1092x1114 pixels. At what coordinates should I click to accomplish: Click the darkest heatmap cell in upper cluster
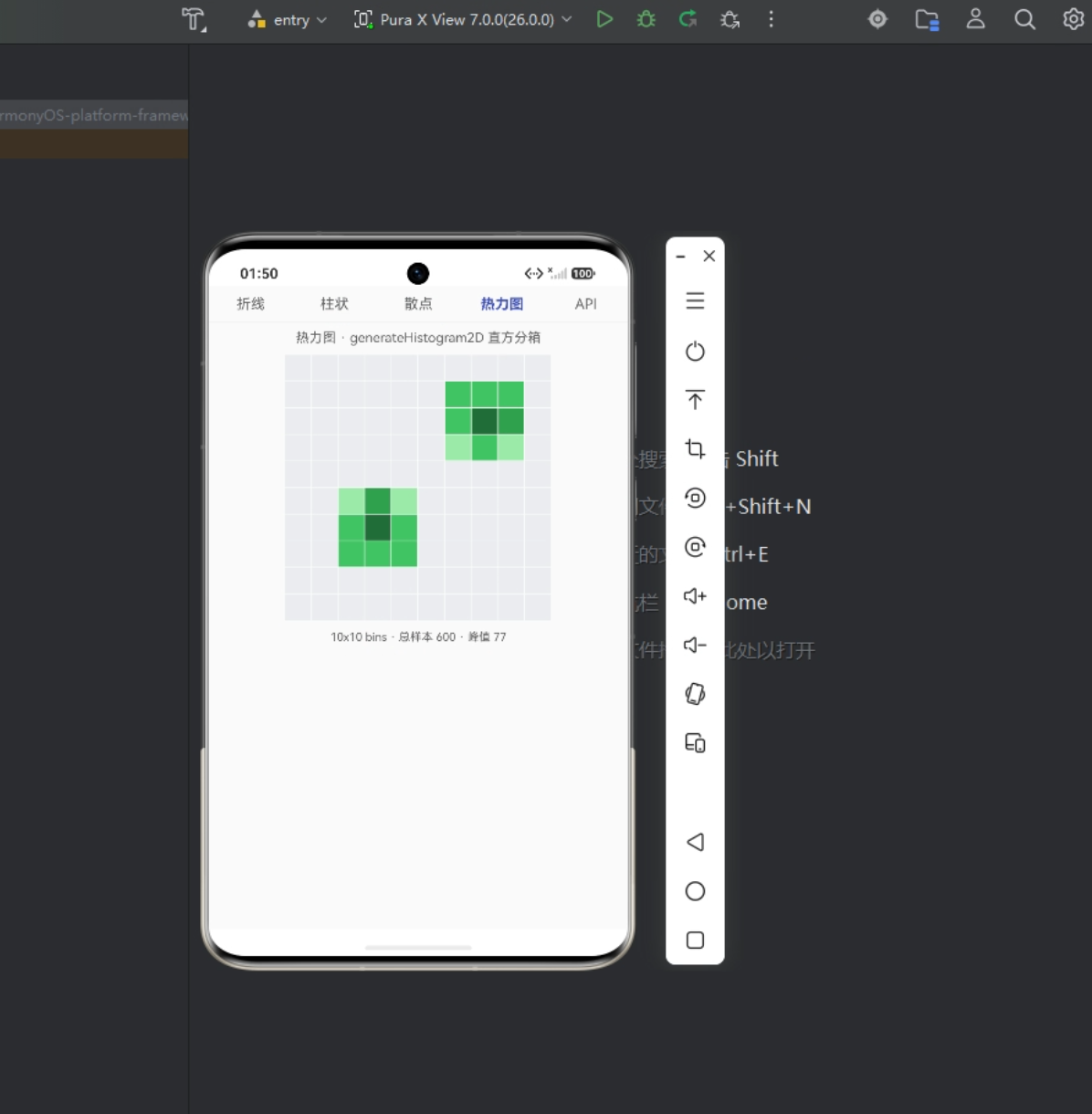point(485,421)
